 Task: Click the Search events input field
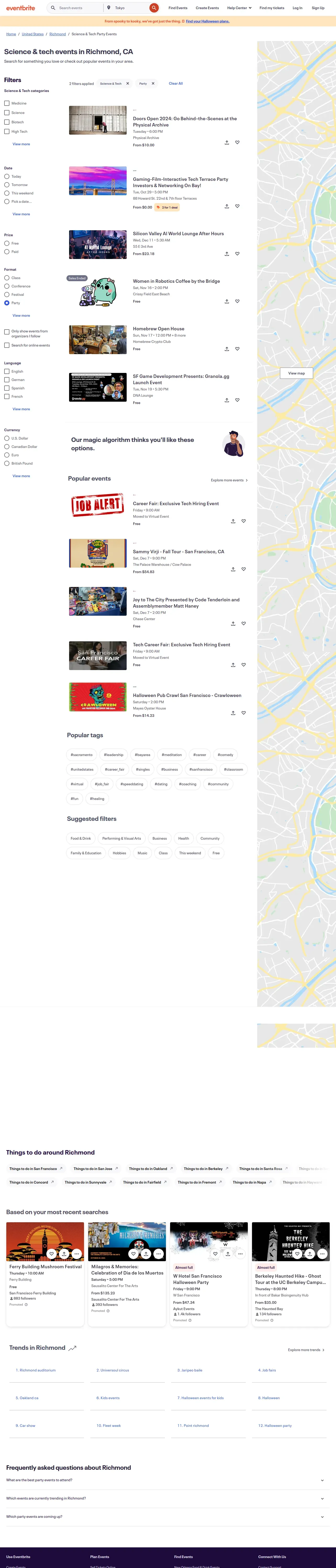point(79,8)
